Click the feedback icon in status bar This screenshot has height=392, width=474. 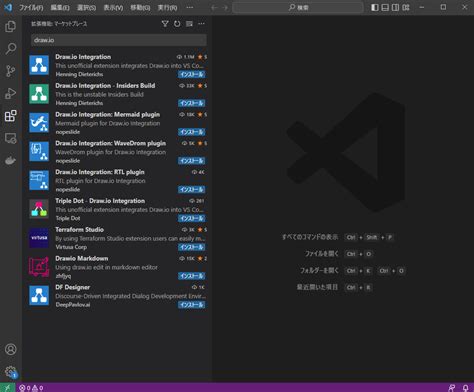tap(451, 388)
